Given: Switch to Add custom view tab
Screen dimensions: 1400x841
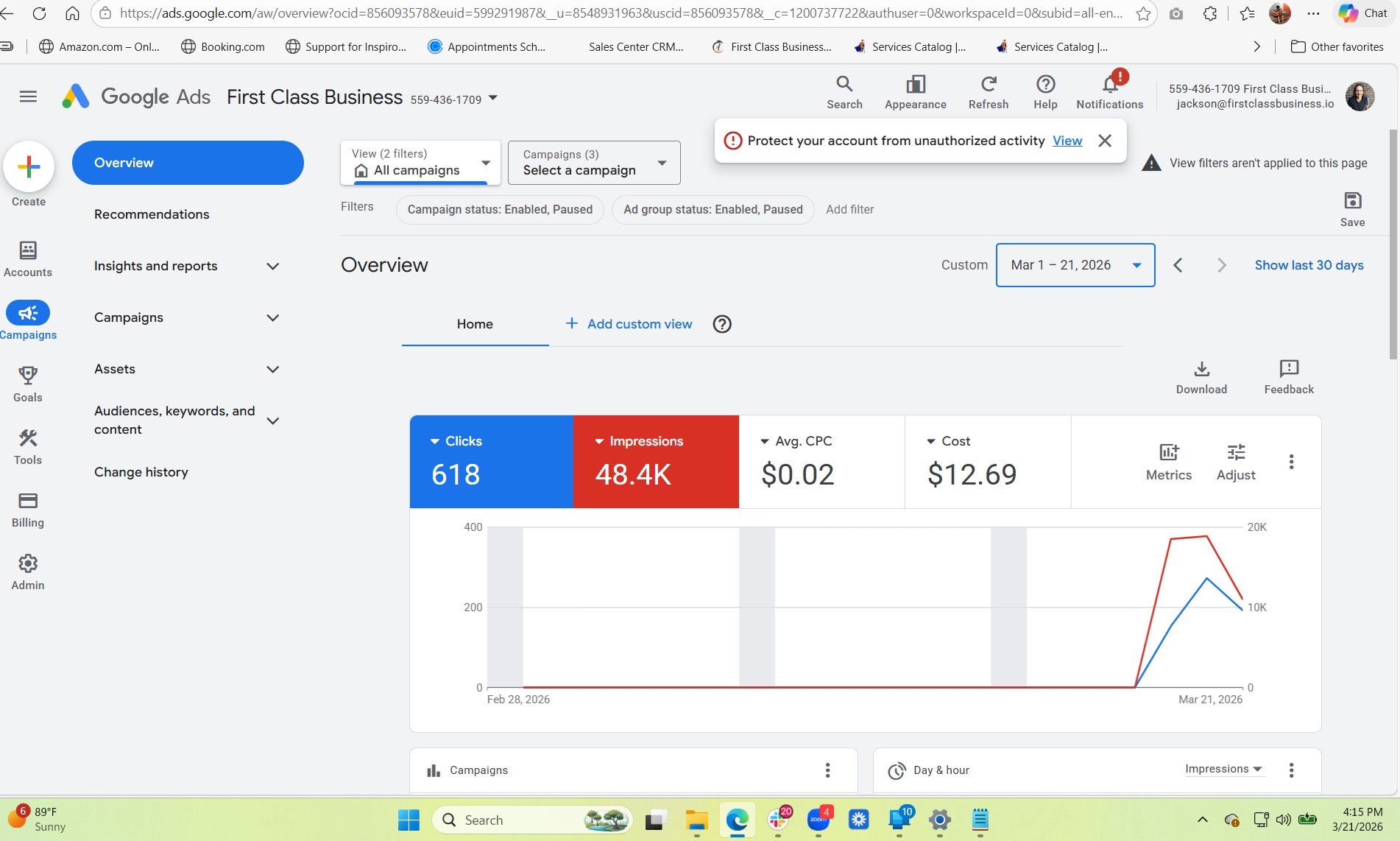Looking at the screenshot, I should (x=628, y=324).
